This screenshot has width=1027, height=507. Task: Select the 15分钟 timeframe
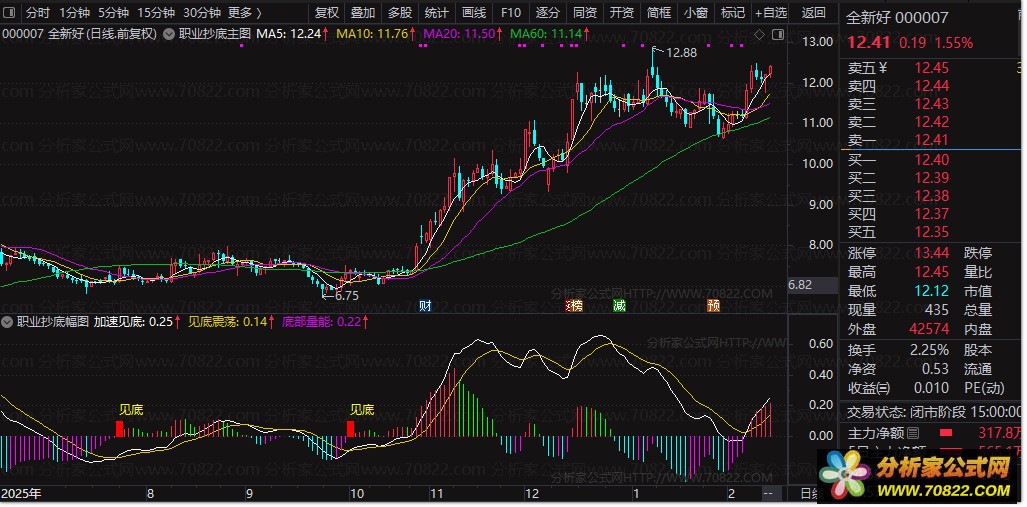point(156,13)
